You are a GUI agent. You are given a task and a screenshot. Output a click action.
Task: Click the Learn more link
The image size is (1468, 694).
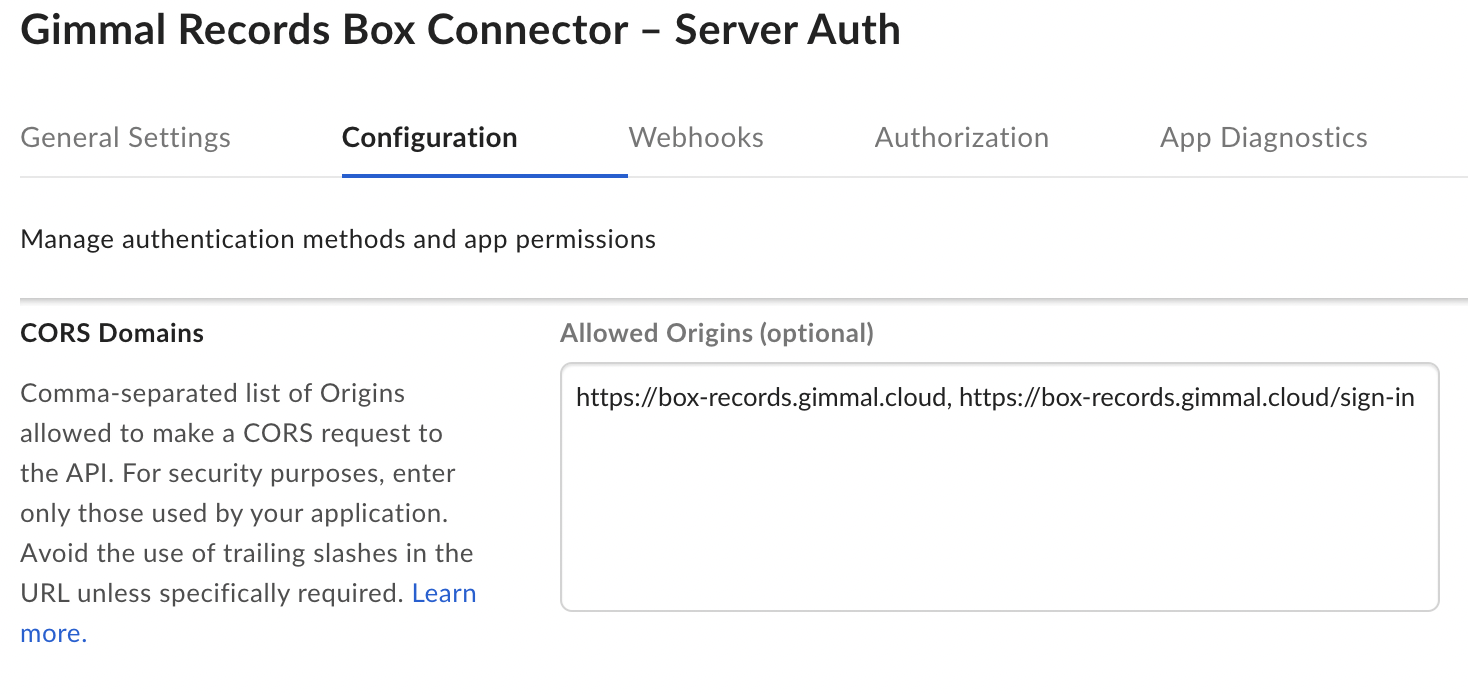point(445,593)
